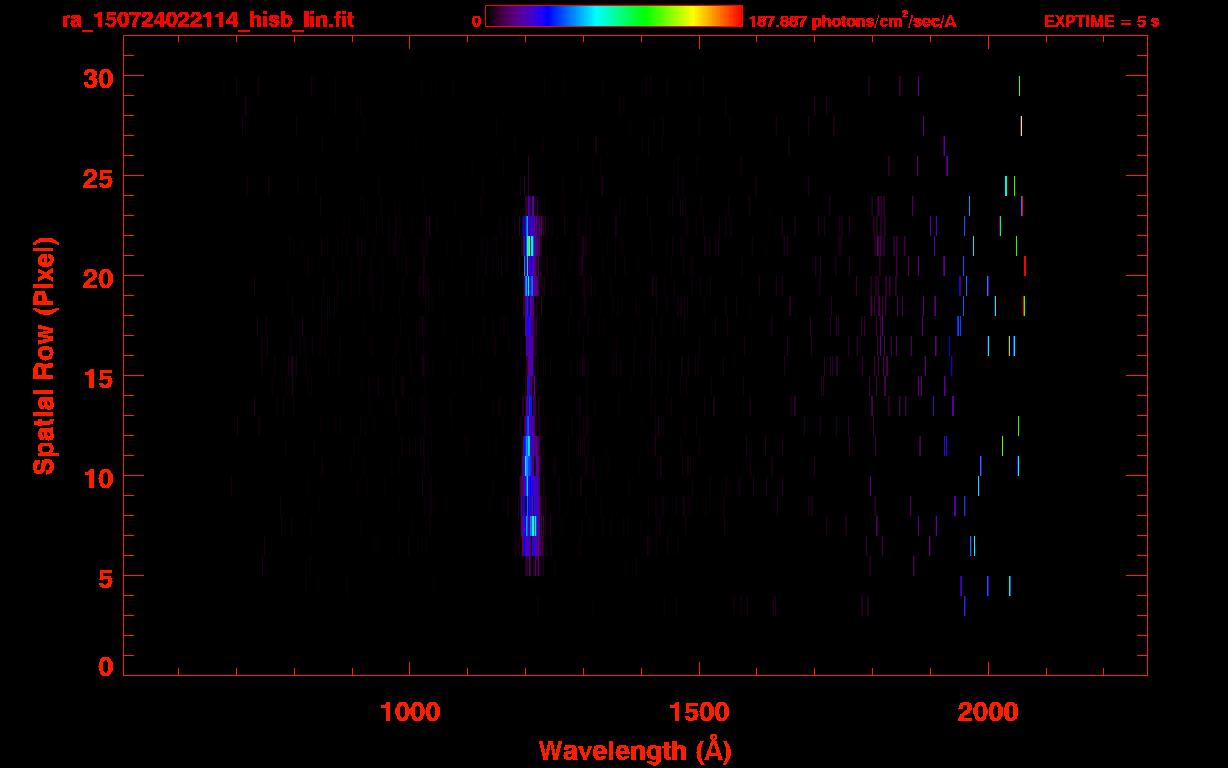
Task: Click the bright emission line near 1216 Å
Action: (x=530, y=385)
